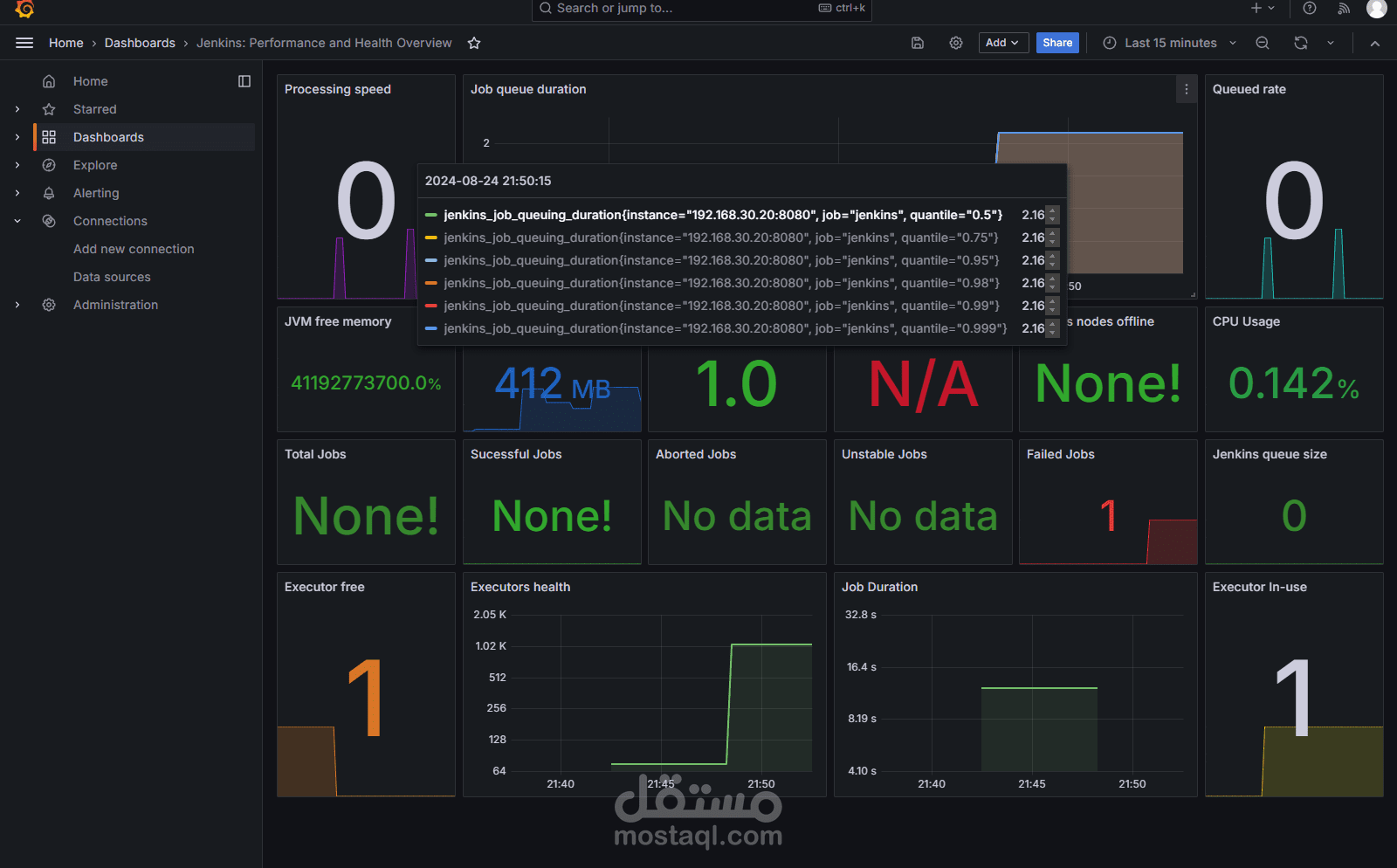
Task: Save the dashboard using the disk icon
Action: tap(918, 43)
